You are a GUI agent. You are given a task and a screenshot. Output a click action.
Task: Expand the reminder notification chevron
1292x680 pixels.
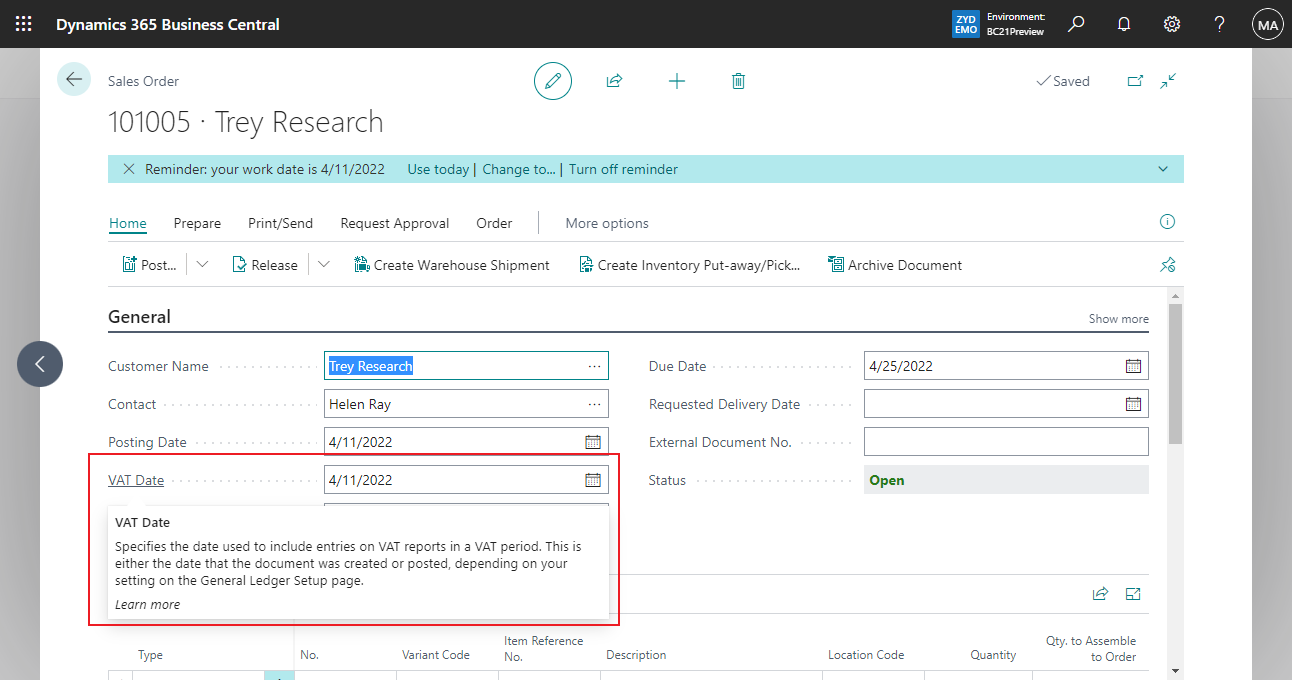click(1163, 169)
